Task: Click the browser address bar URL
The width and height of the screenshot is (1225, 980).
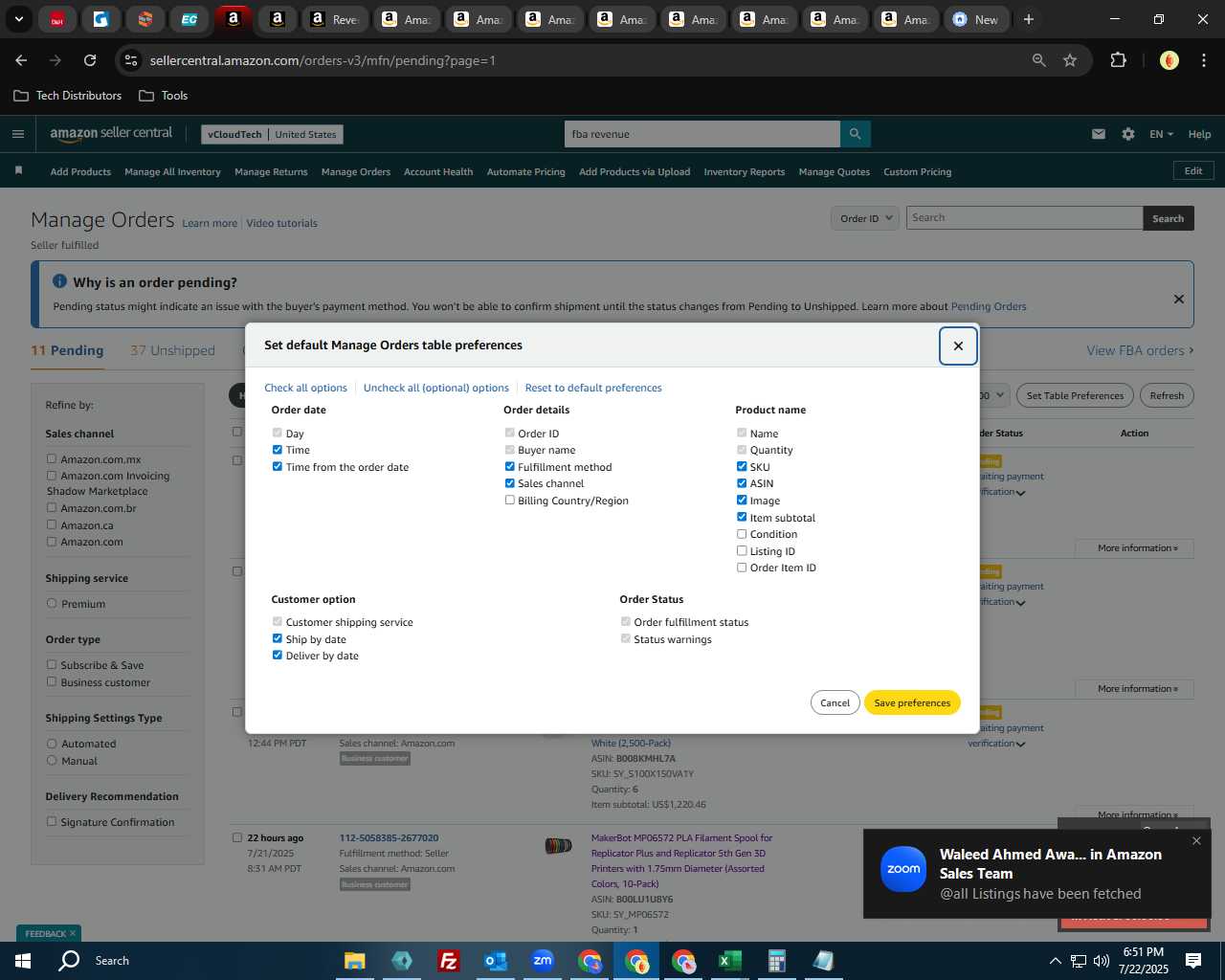Action: [323, 60]
